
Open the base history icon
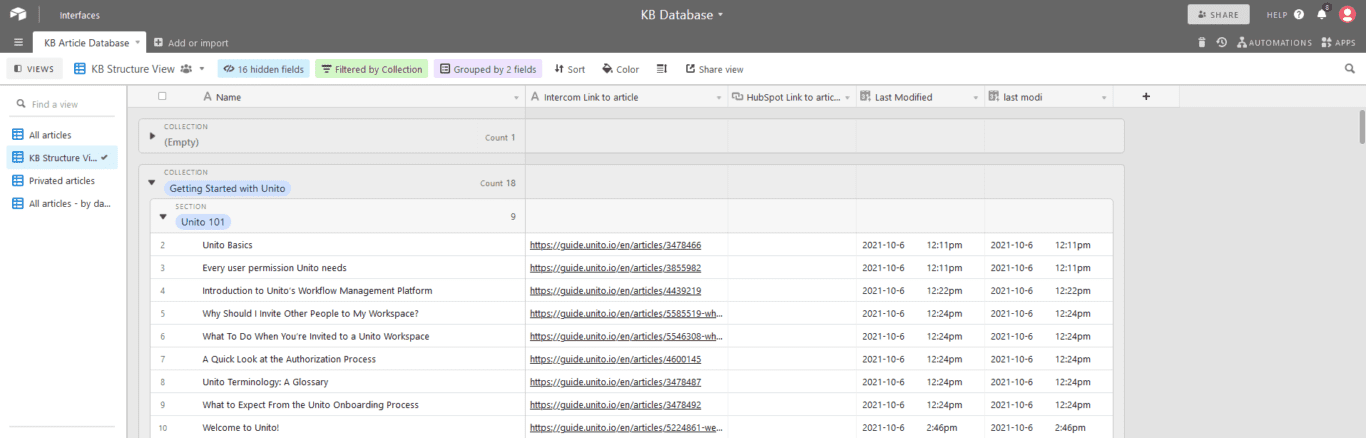1221,43
